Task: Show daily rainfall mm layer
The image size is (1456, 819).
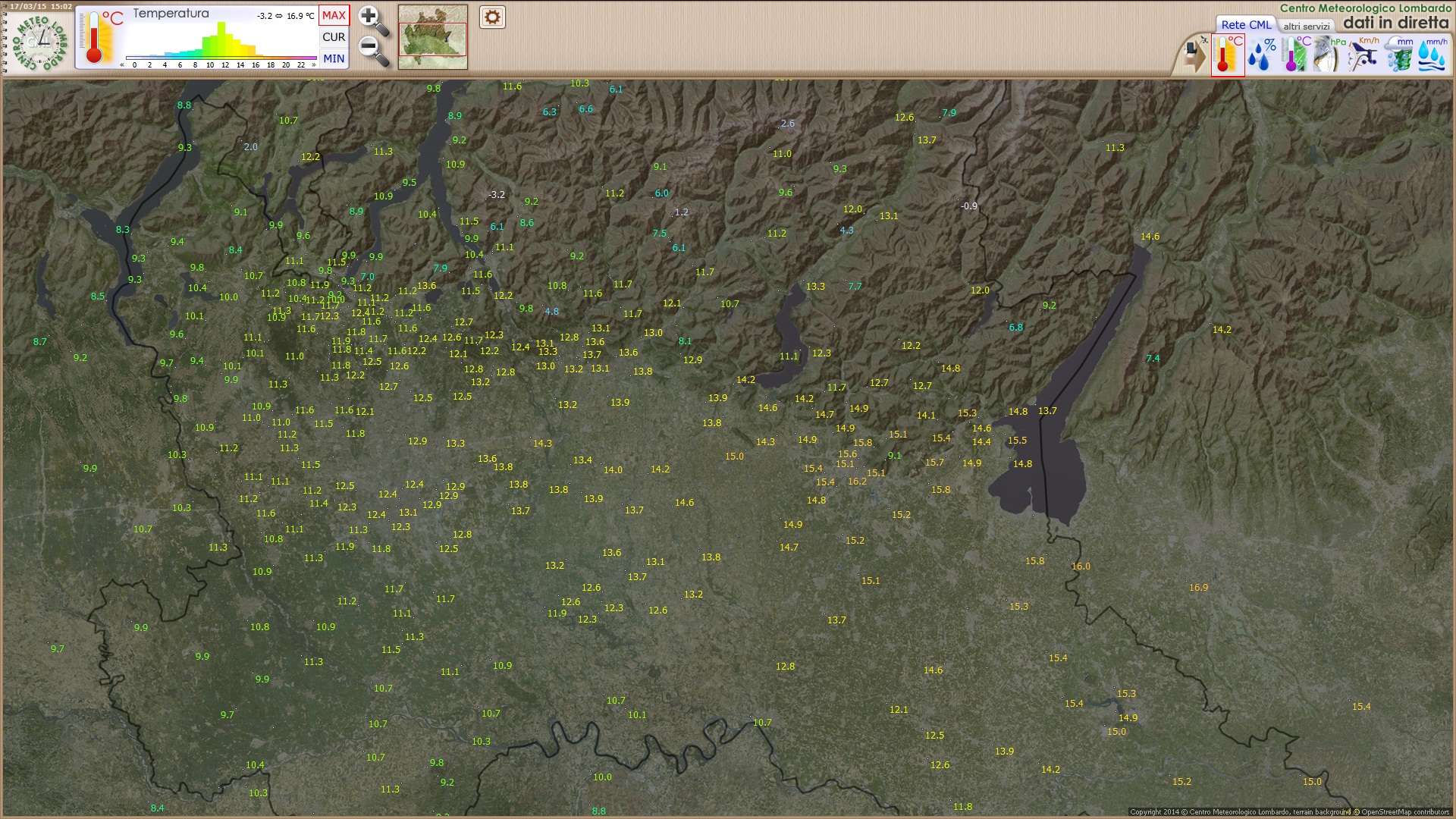Action: tap(1398, 55)
